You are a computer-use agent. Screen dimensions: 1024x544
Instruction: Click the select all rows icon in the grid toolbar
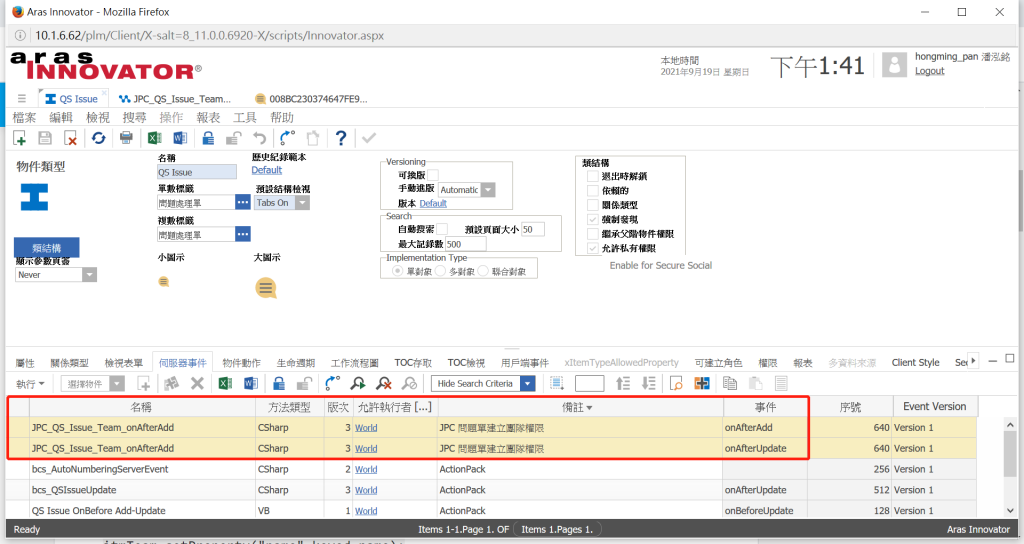tap(557, 383)
